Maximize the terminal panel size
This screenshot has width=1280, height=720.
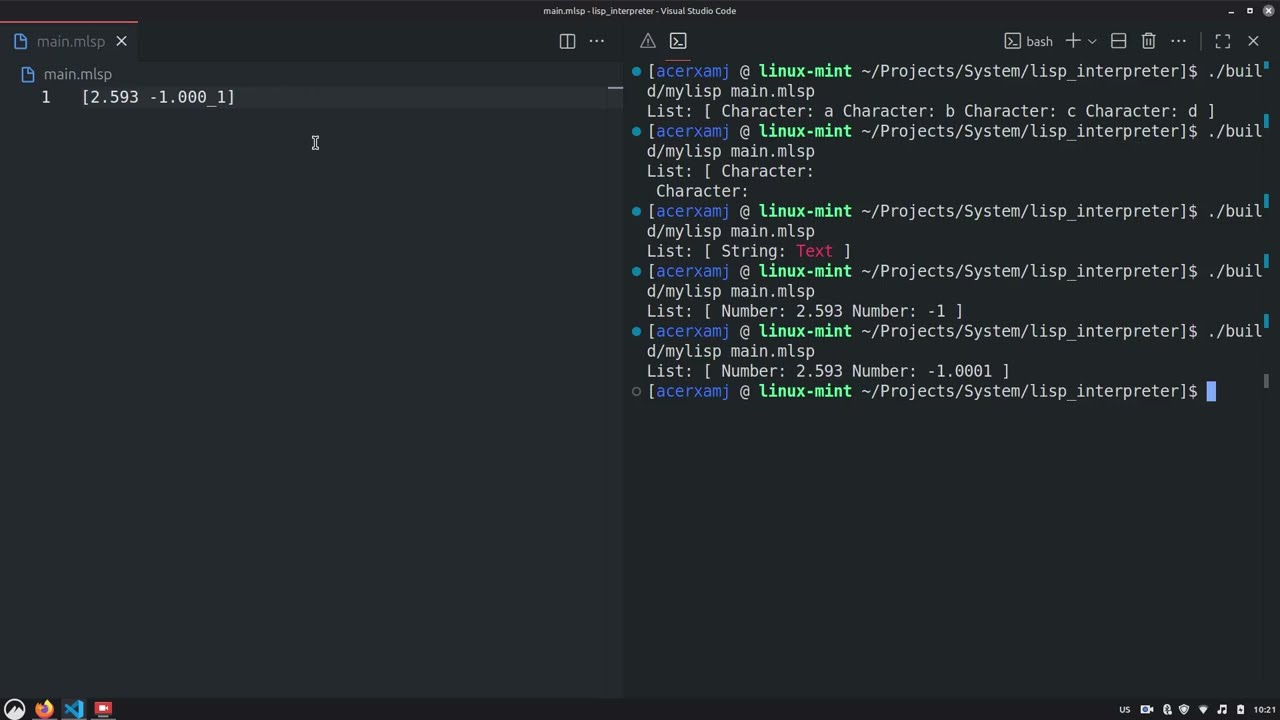(1223, 41)
